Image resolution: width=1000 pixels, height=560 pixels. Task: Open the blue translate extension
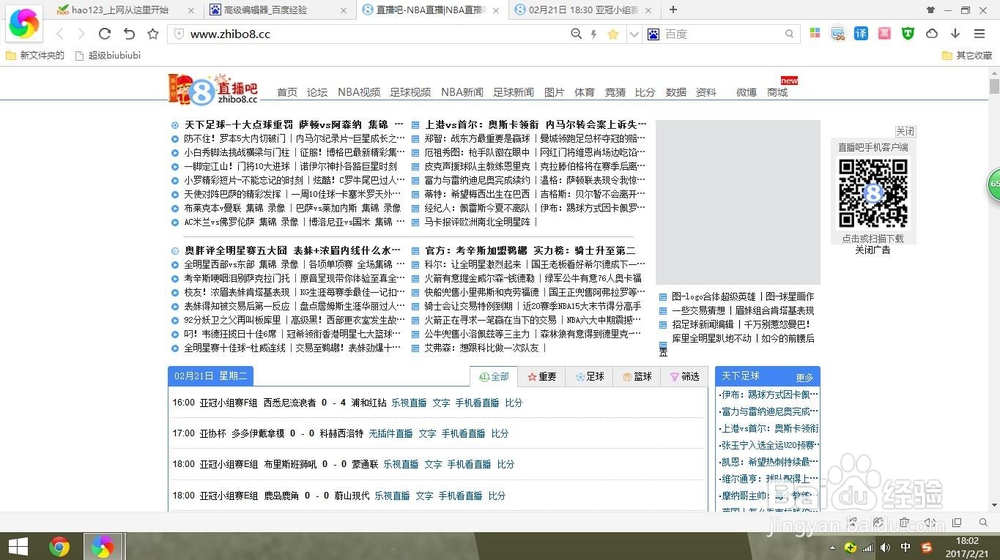pyautogui.click(x=861, y=33)
